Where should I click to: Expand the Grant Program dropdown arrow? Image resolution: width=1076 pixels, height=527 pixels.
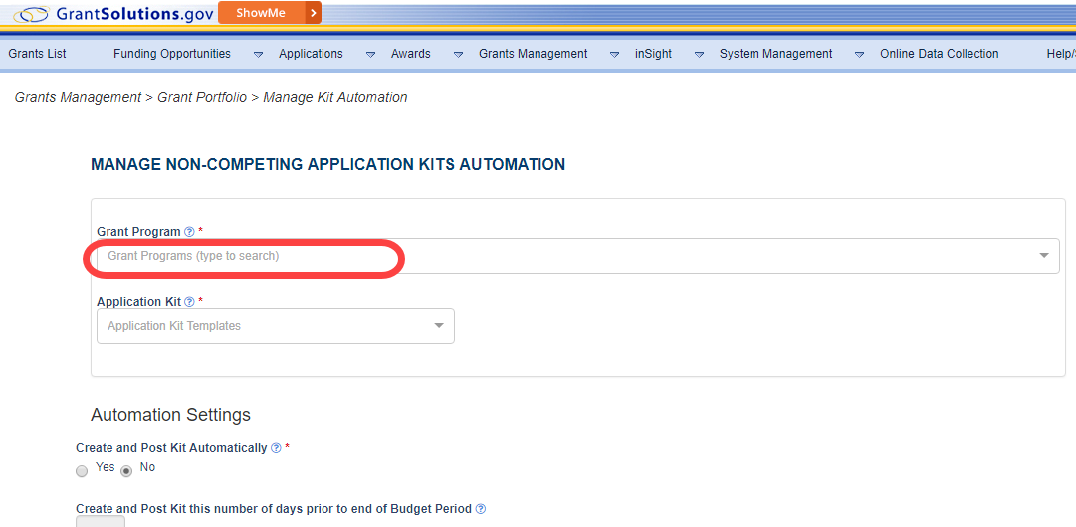point(1044,256)
